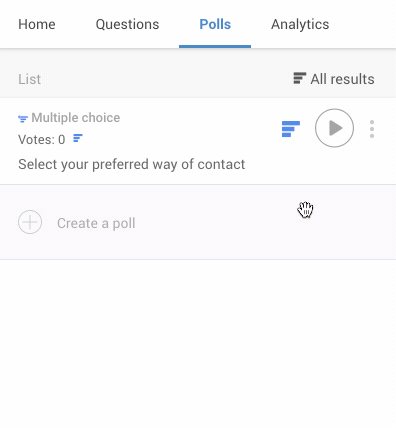Switch to the Home tab

tap(37, 24)
